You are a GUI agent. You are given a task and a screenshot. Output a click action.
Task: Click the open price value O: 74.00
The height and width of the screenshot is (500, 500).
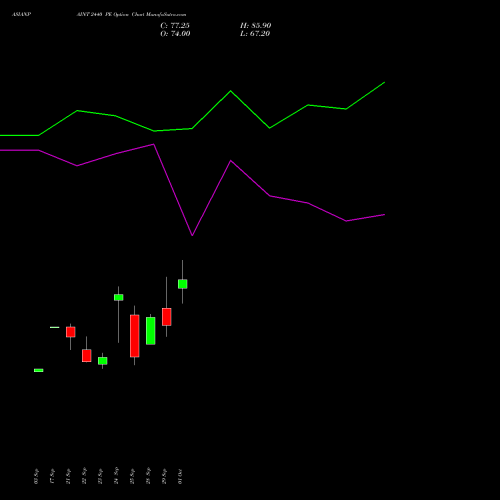[x=175, y=34]
